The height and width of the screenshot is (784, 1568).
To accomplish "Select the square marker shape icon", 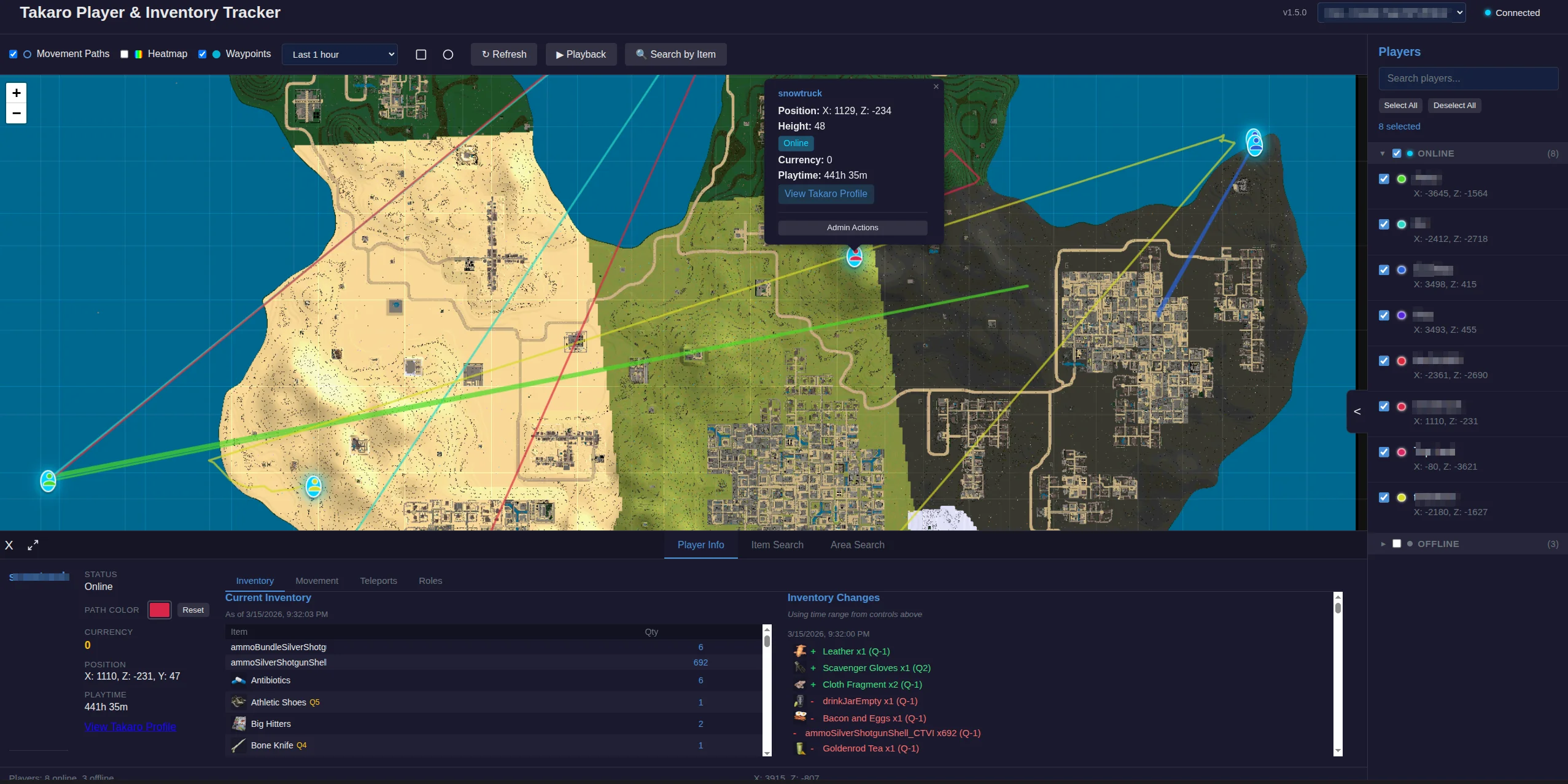I will click(421, 54).
